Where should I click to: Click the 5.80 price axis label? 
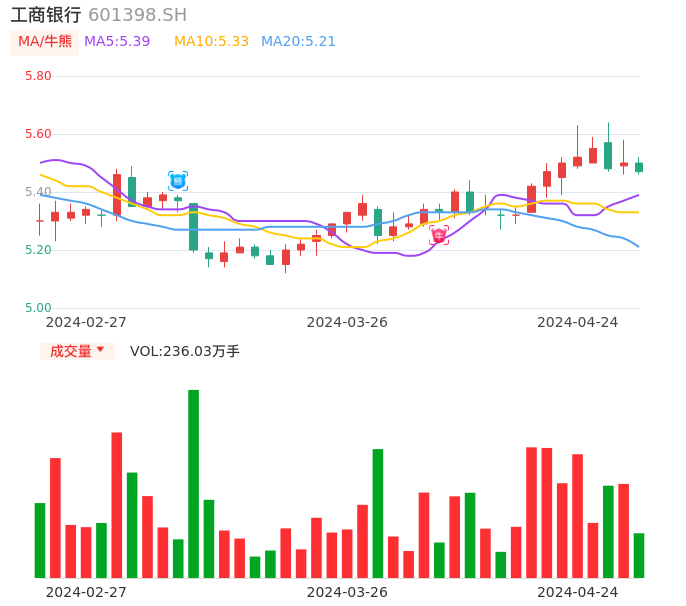pyautogui.click(x=38, y=76)
